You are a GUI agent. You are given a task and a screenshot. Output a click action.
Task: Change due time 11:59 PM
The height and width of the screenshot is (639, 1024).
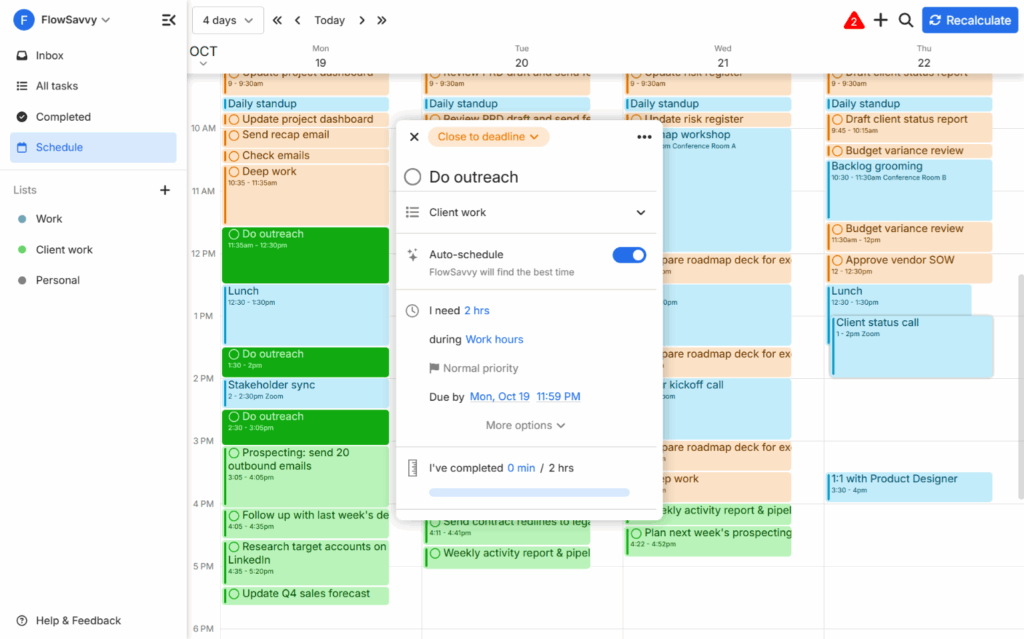tap(558, 397)
